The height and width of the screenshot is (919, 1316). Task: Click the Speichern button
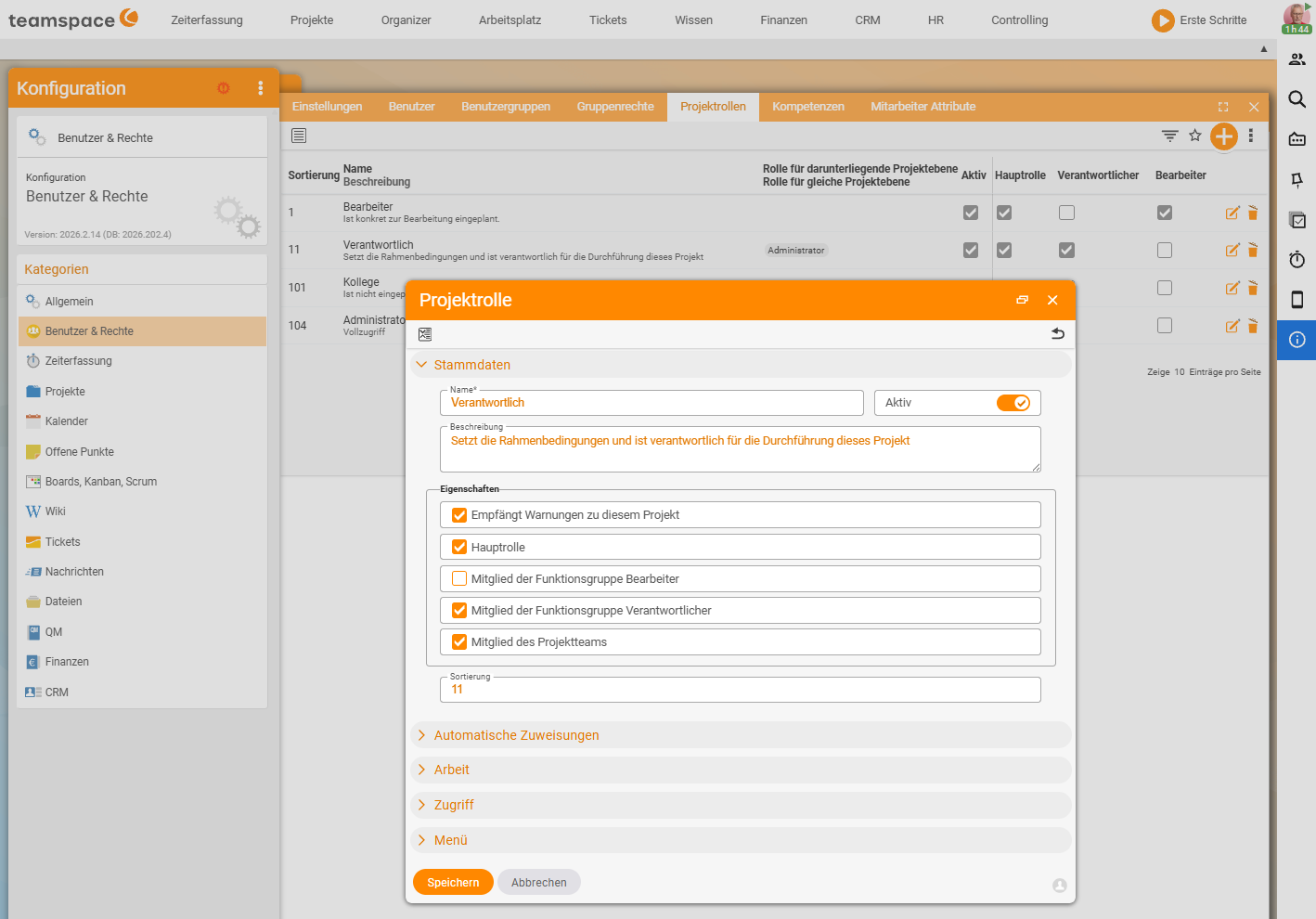pos(453,883)
